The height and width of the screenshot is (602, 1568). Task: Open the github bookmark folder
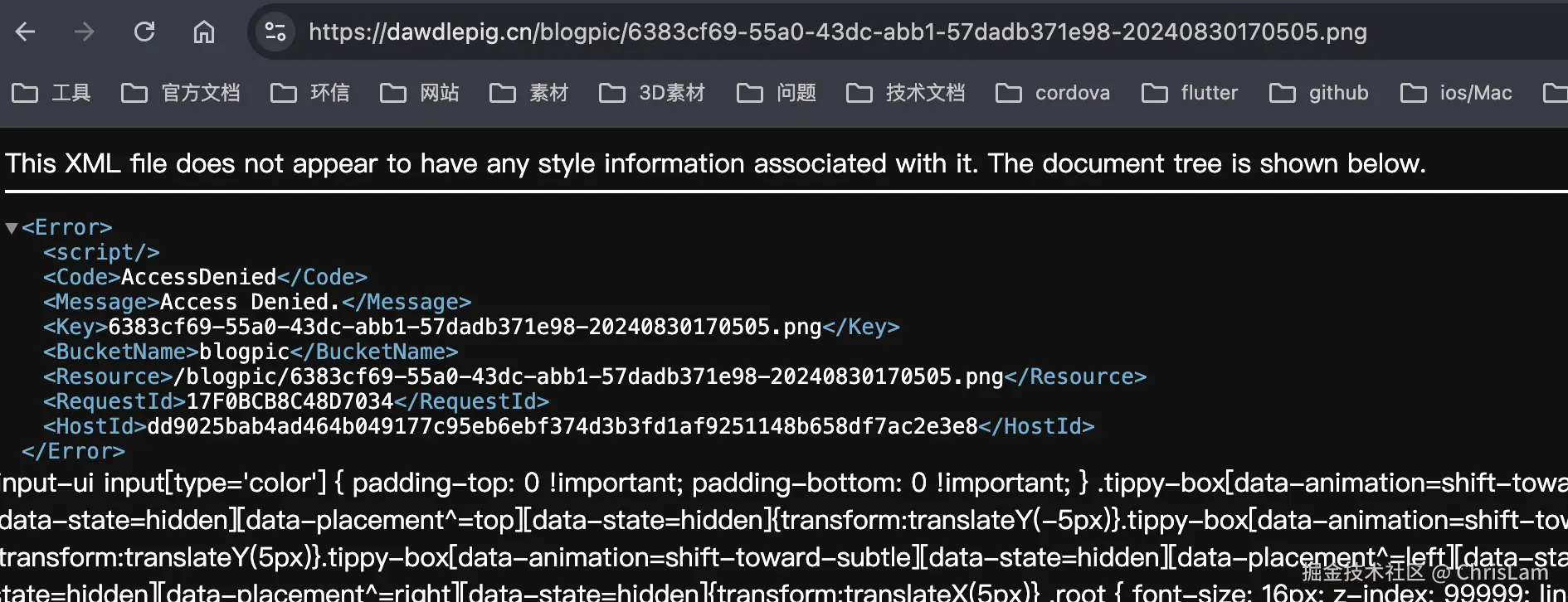coord(1320,93)
